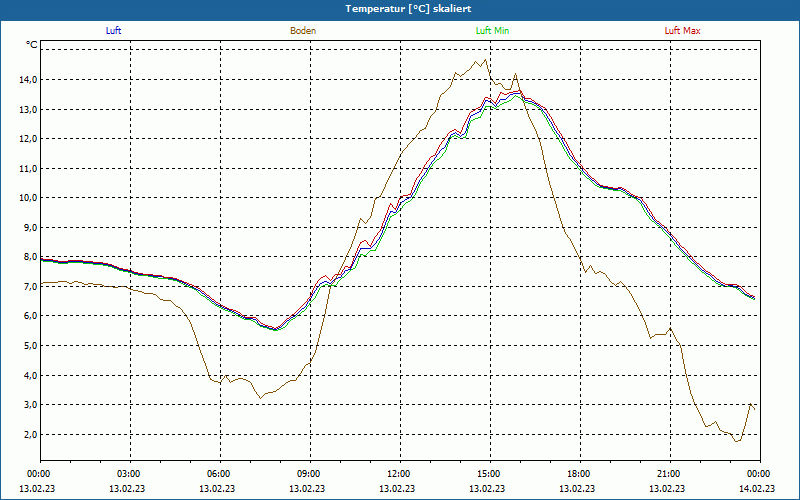
Task: Click the 10,0 y-axis value
Action: tap(29, 198)
